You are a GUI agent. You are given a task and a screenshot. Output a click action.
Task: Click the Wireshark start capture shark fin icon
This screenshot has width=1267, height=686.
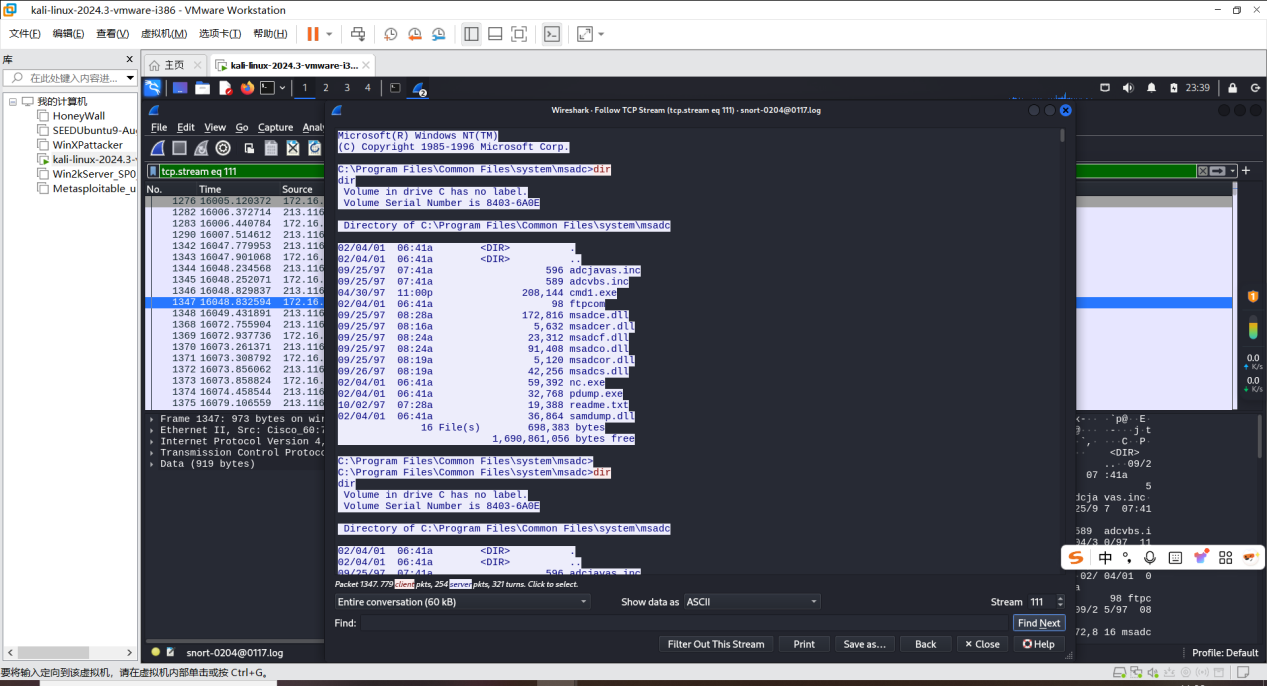coord(157,148)
